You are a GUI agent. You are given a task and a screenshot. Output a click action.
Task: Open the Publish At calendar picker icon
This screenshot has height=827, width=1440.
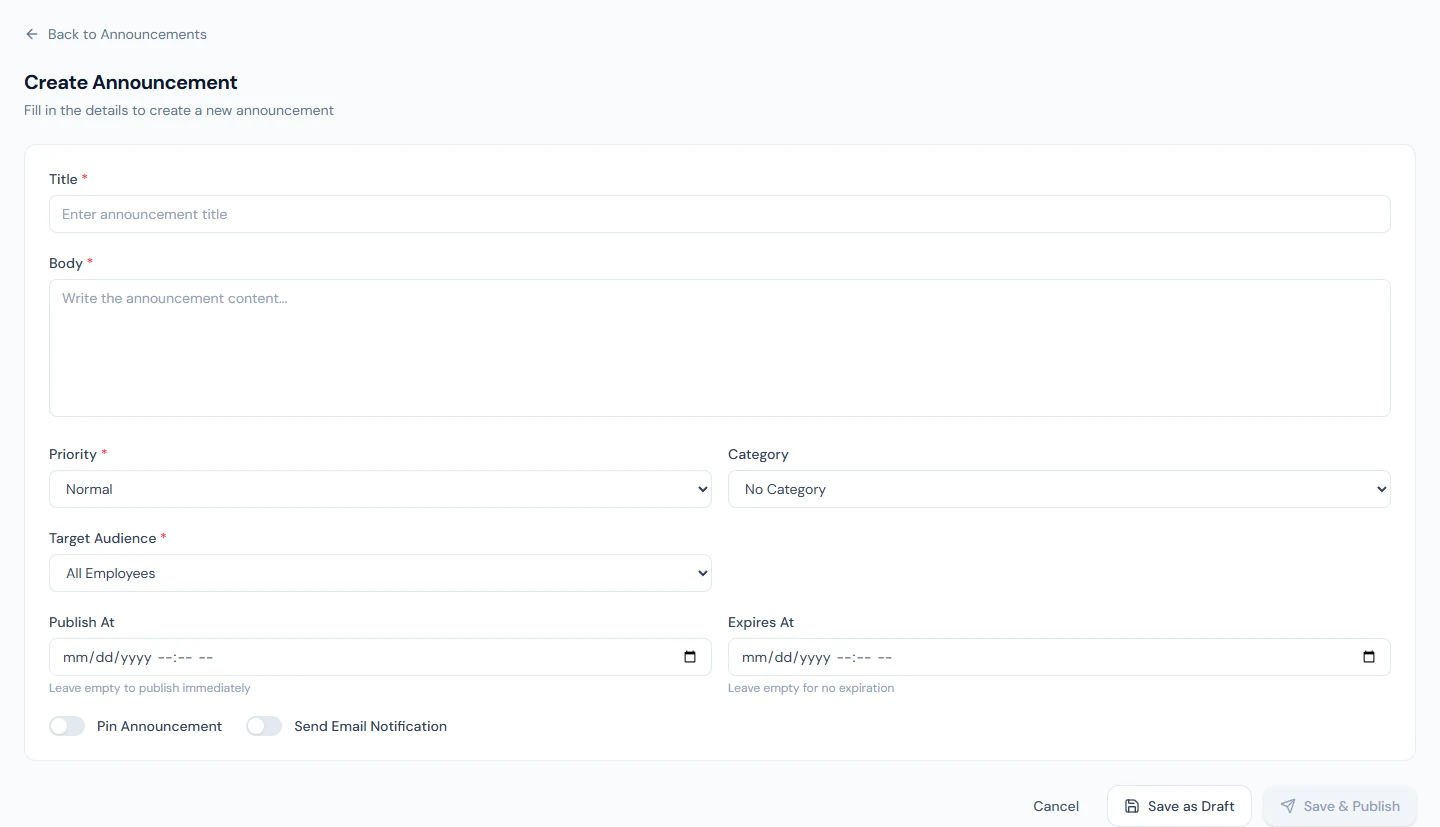point(690,657)
